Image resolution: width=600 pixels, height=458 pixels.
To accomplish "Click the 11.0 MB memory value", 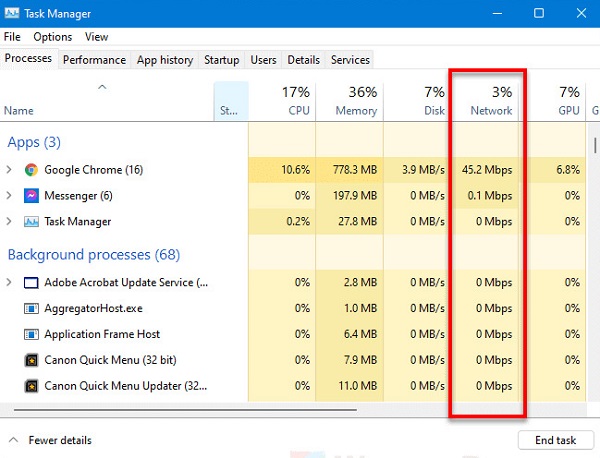I will pos(357,386).
